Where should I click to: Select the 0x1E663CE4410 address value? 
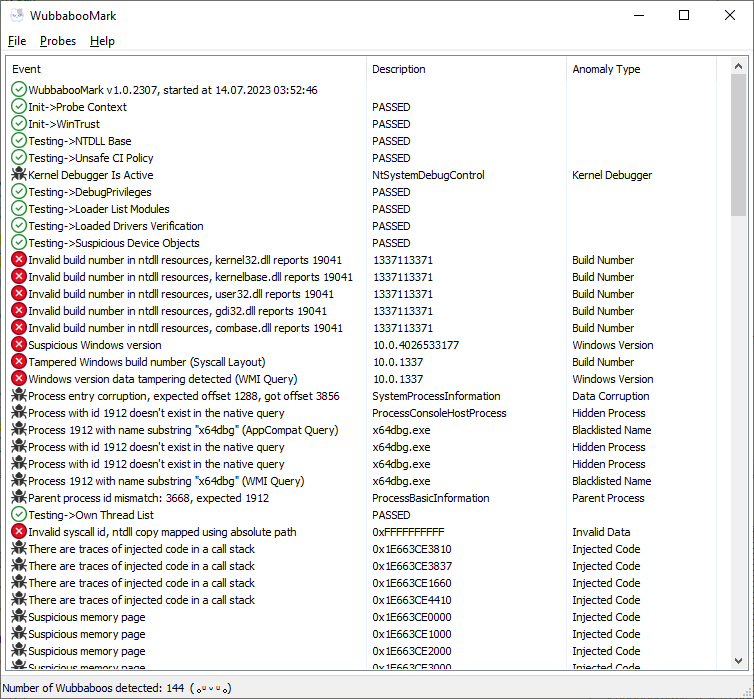coord(412,600)
